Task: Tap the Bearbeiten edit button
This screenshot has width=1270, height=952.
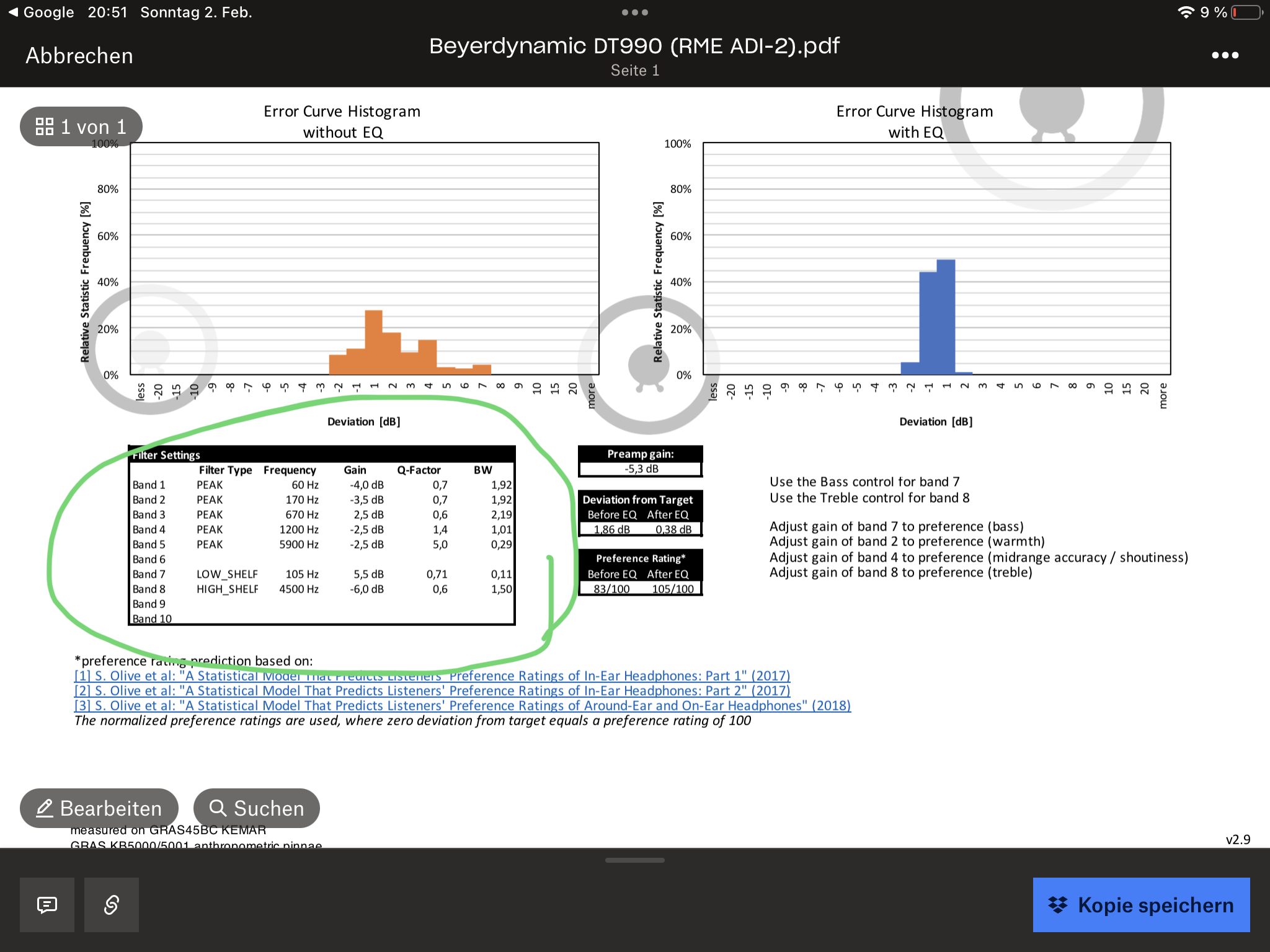Action: (x=99, y=808)
